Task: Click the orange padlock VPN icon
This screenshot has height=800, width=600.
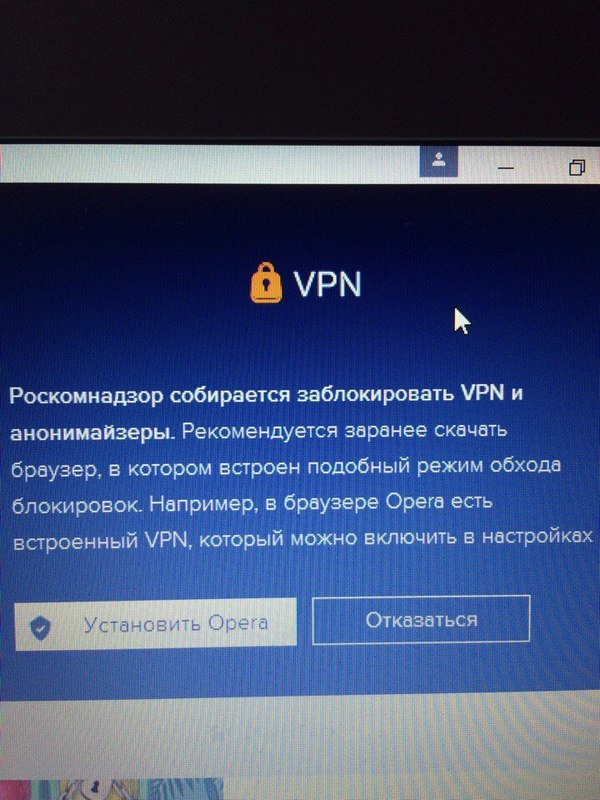Action: point(266,283)
